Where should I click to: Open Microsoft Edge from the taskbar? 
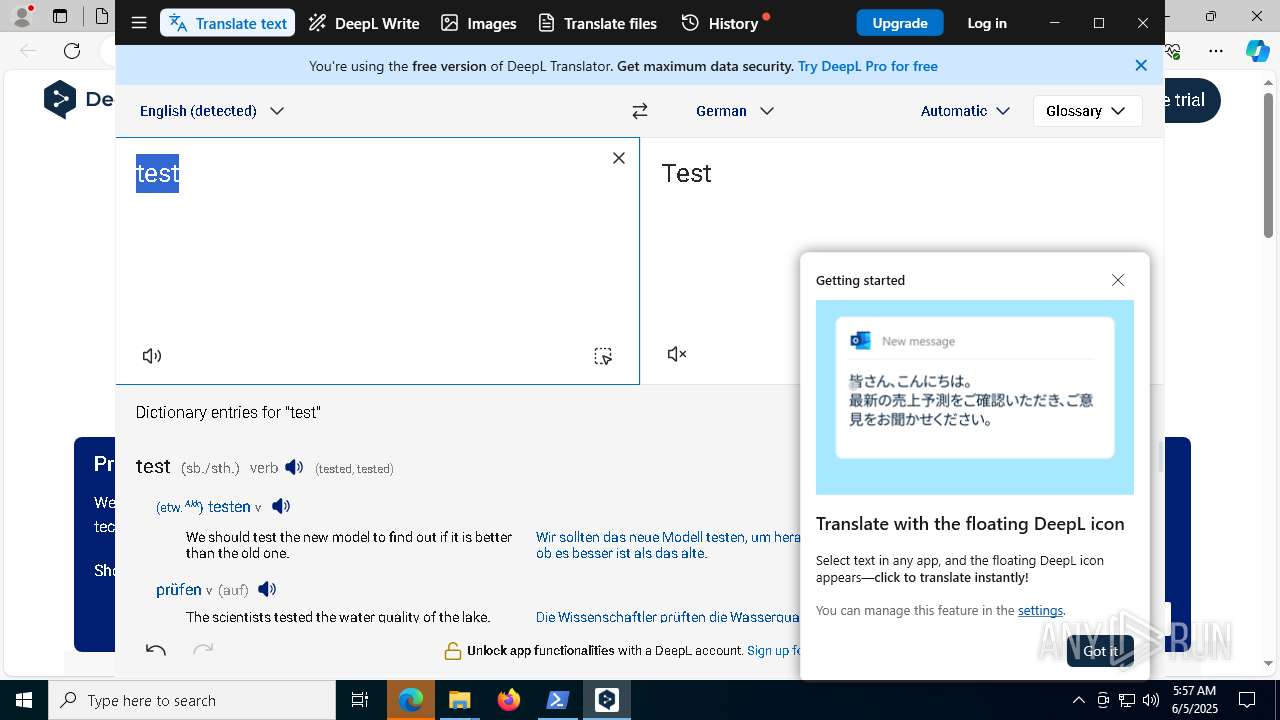[411, 700]
